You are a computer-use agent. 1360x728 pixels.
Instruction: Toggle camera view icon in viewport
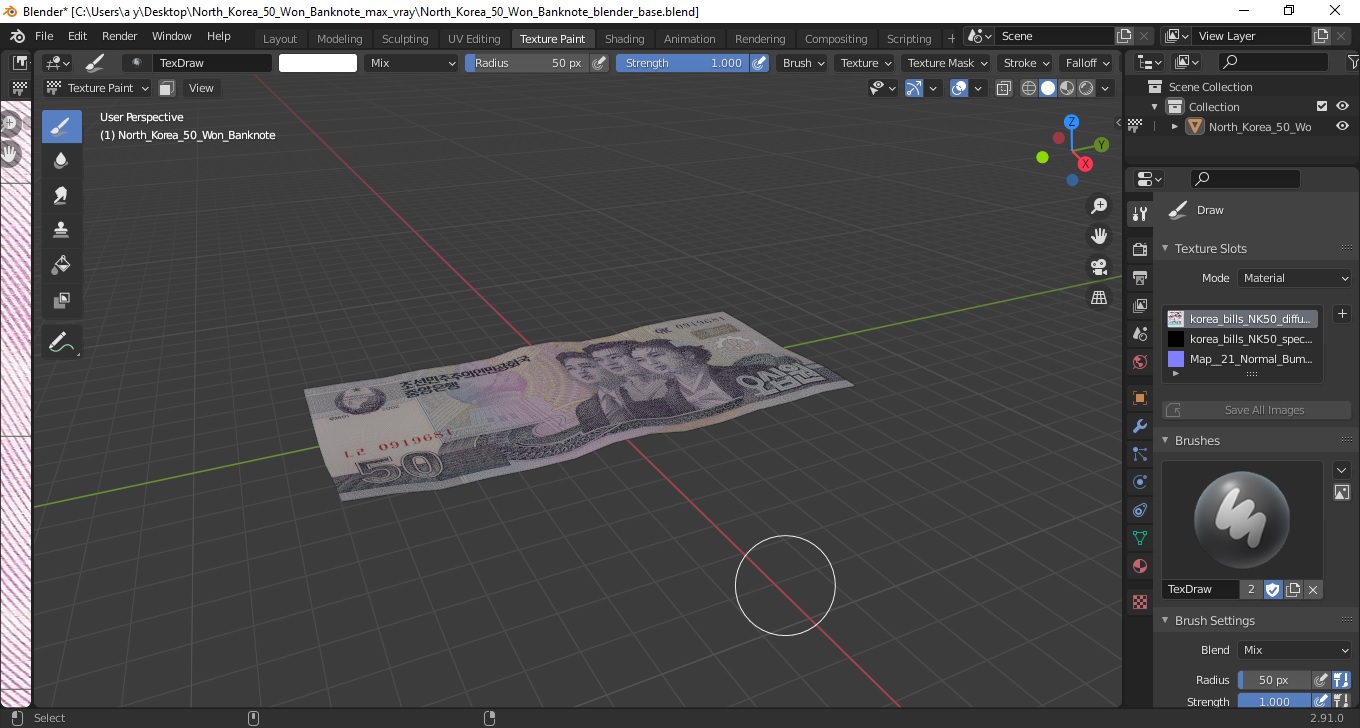(1099, 267)
